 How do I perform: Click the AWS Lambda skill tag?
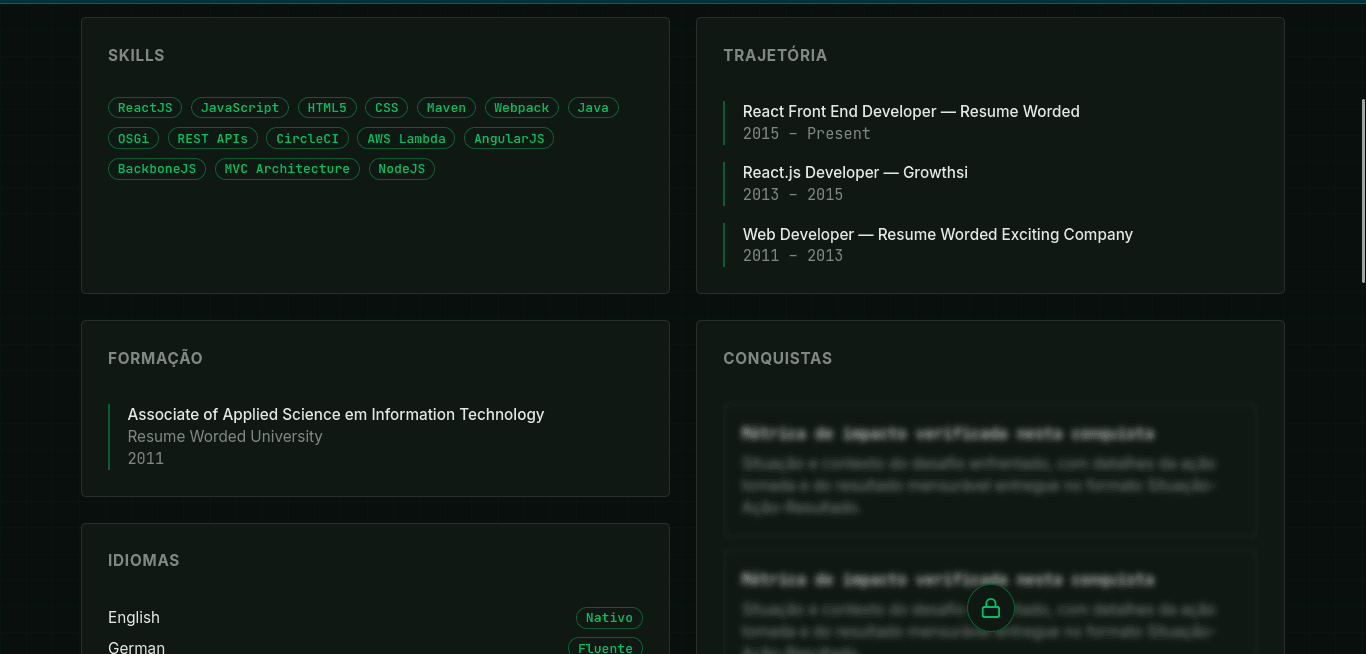point(406,139)
